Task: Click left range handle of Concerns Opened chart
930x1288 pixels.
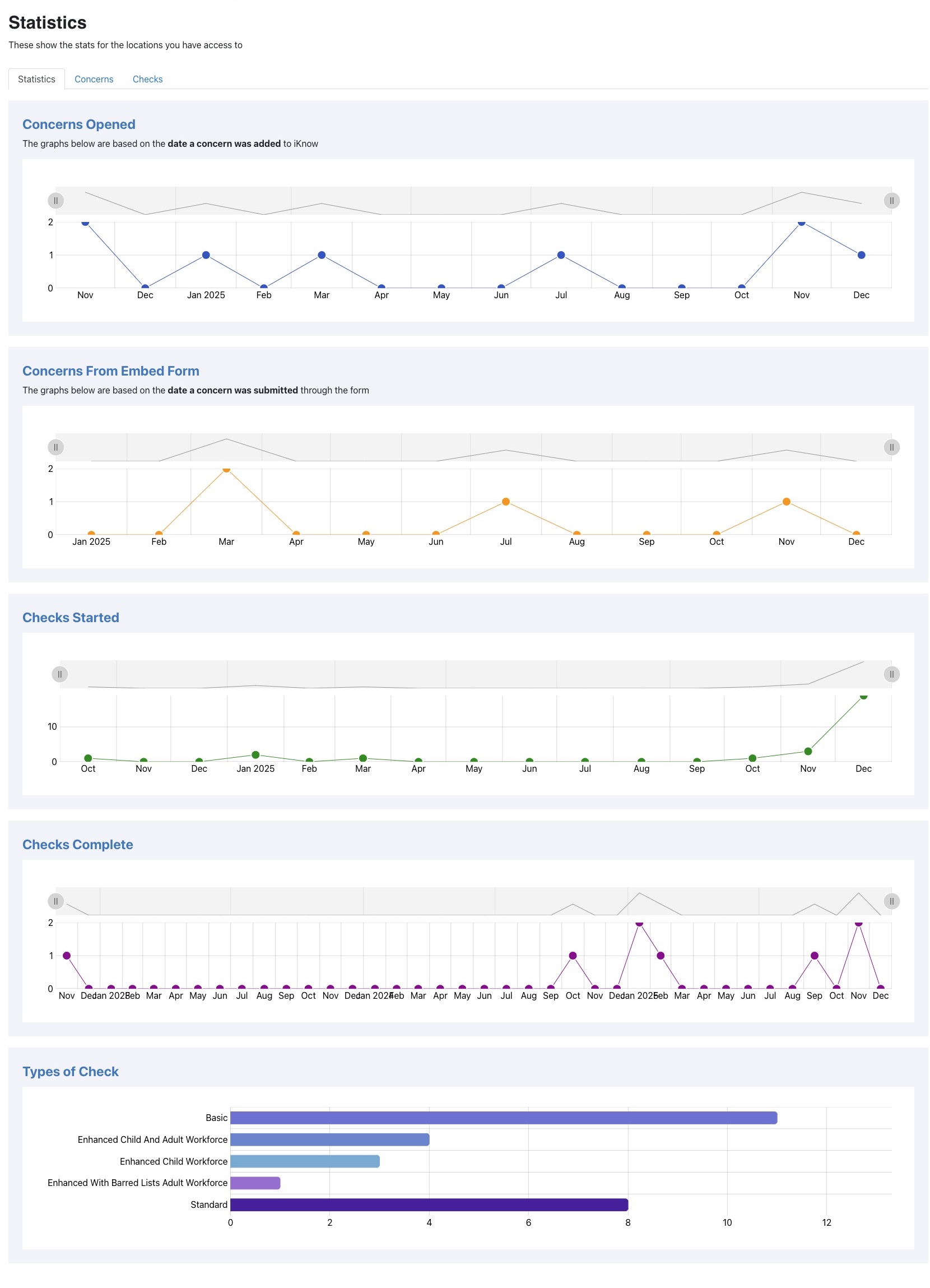Action: point(55,201)
